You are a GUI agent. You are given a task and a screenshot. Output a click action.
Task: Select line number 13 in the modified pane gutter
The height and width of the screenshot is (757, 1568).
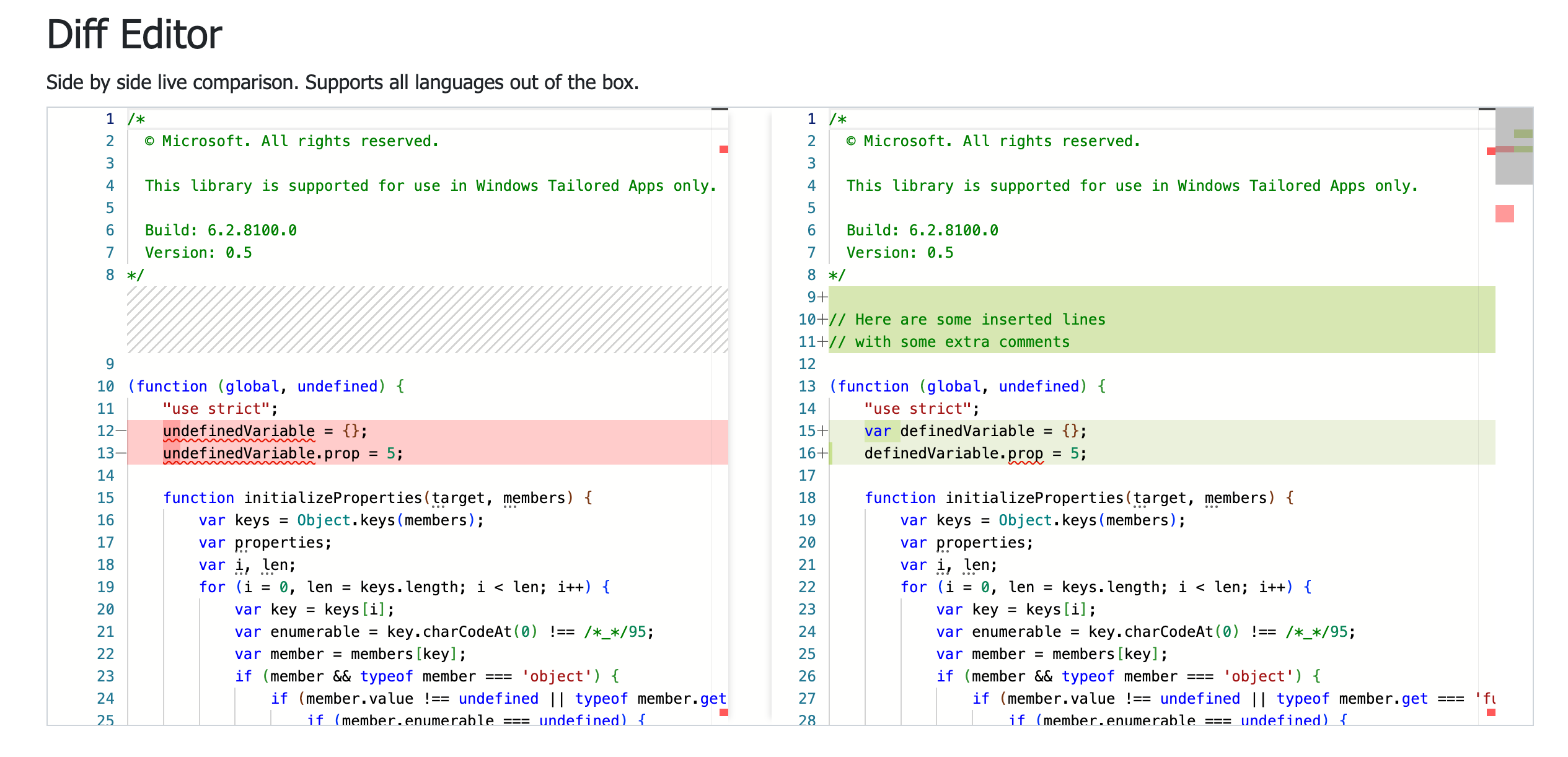click(x=807, y=386)
